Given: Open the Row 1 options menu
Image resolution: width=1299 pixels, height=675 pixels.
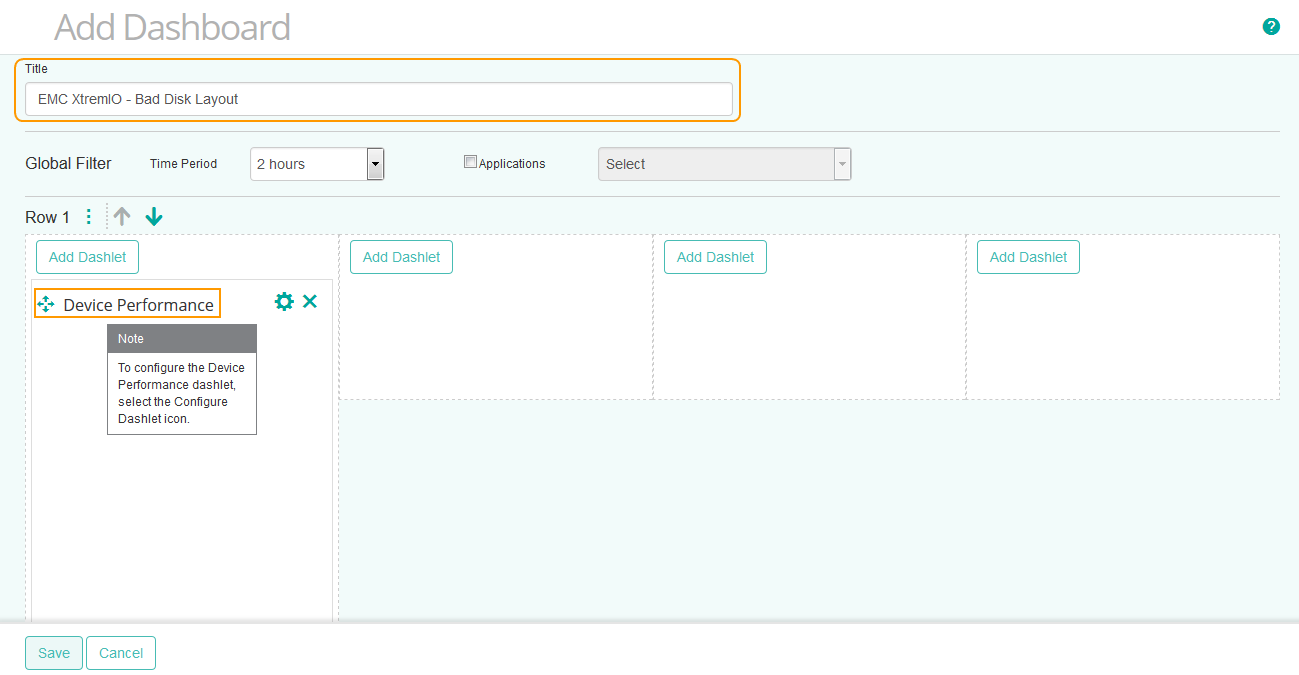Looking at the screenshot, I should 88,216.
